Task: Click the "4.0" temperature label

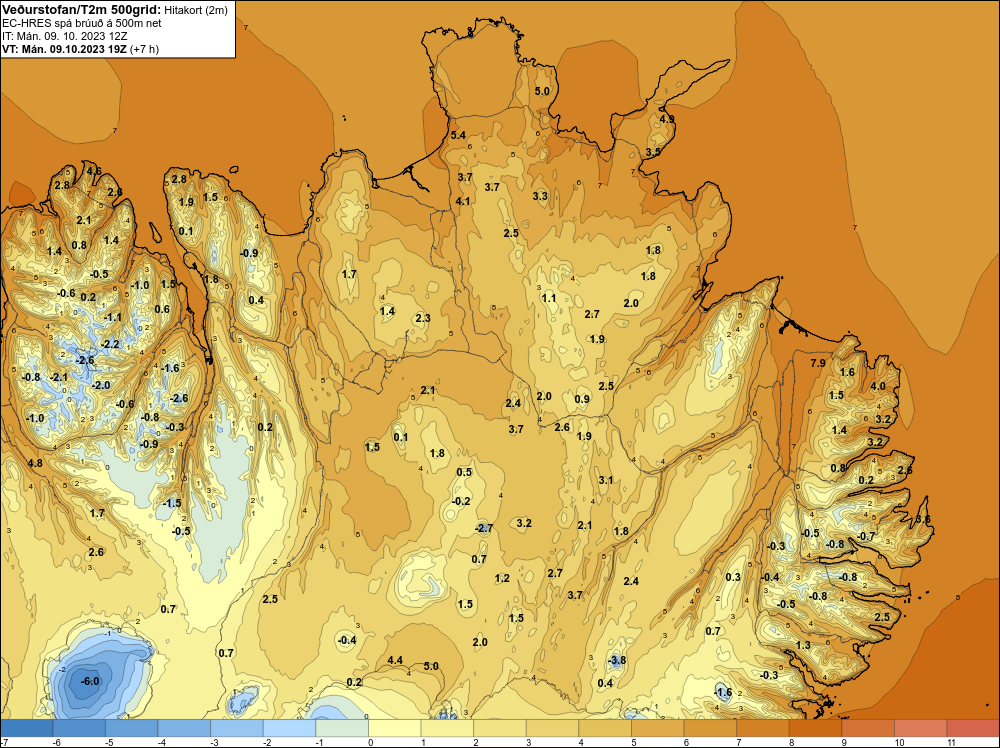Action: pos(878,386)
